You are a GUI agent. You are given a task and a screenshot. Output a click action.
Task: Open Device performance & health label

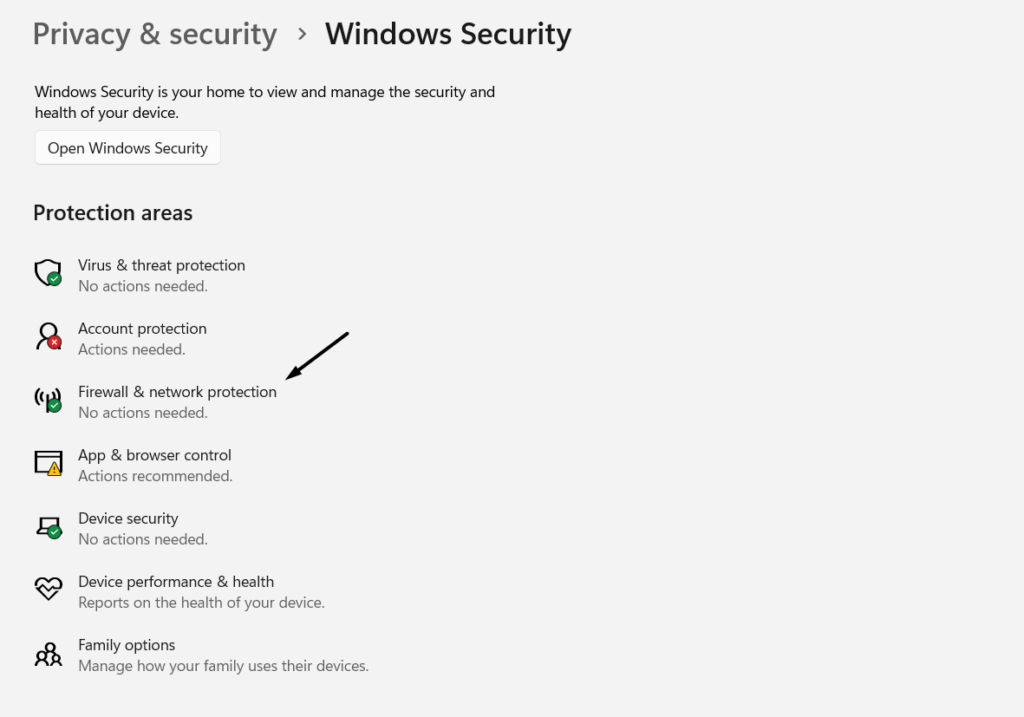[176, 581]
